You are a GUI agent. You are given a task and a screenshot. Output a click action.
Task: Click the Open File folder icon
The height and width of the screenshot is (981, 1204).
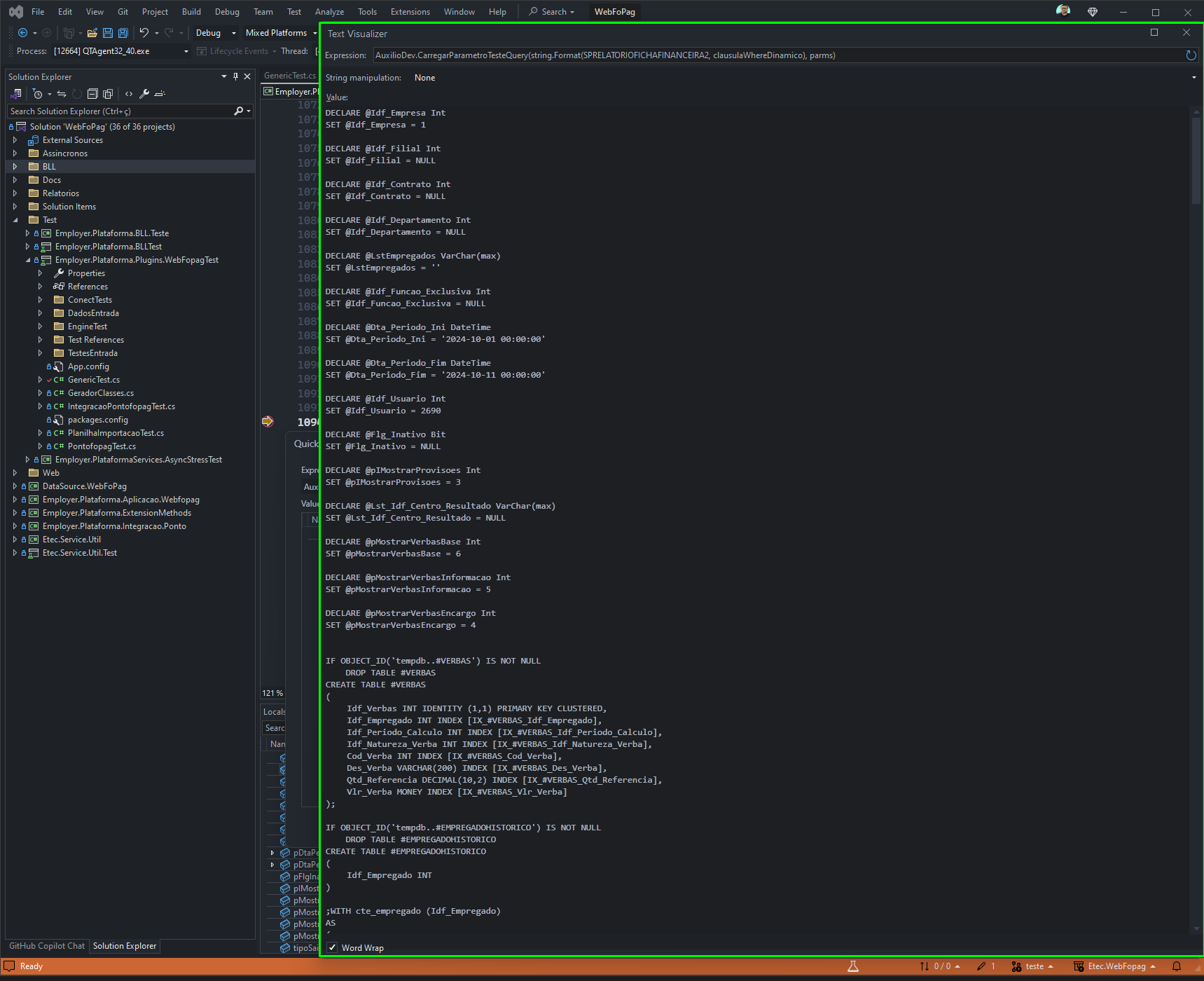click(92, 33)
